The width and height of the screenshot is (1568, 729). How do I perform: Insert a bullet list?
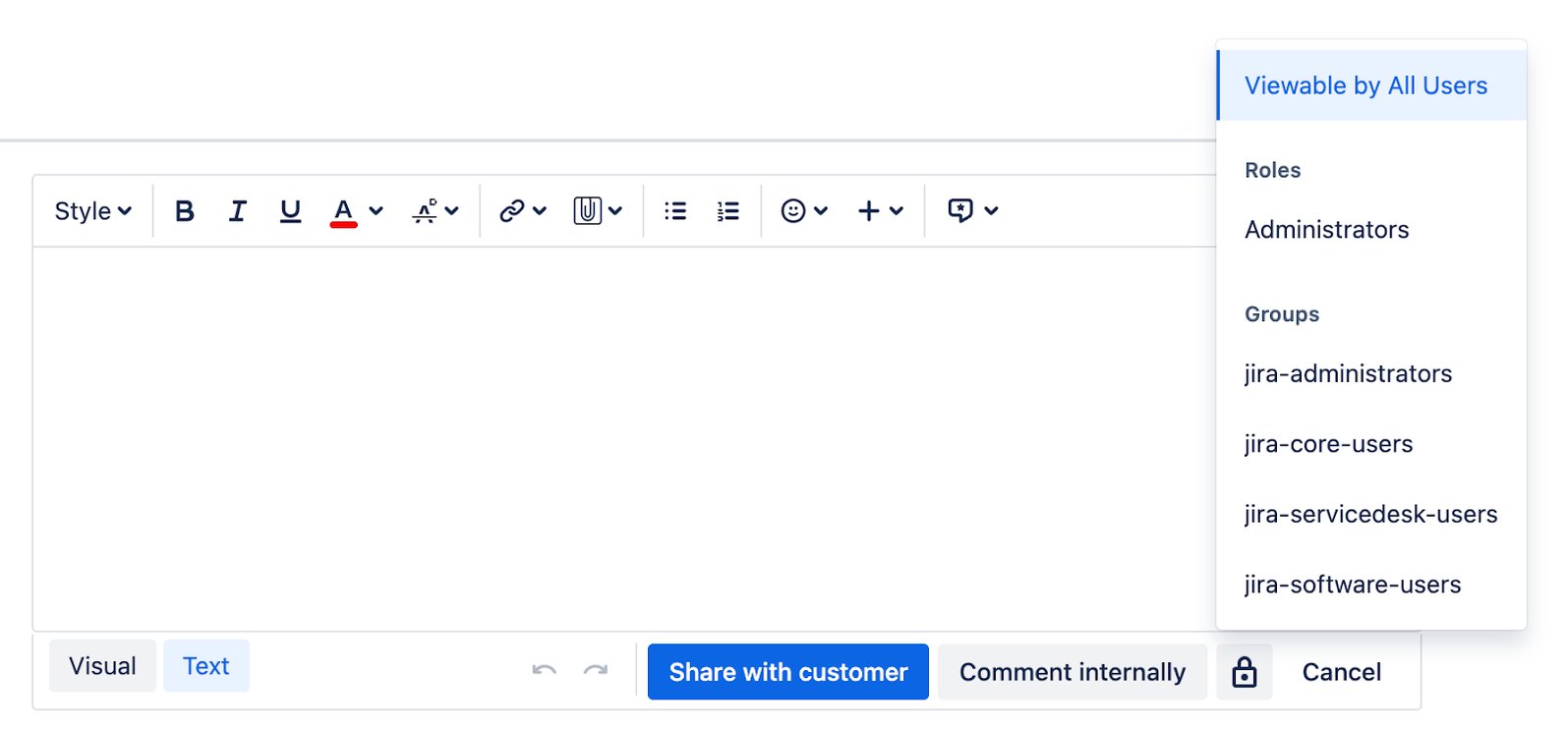[675, 211]
